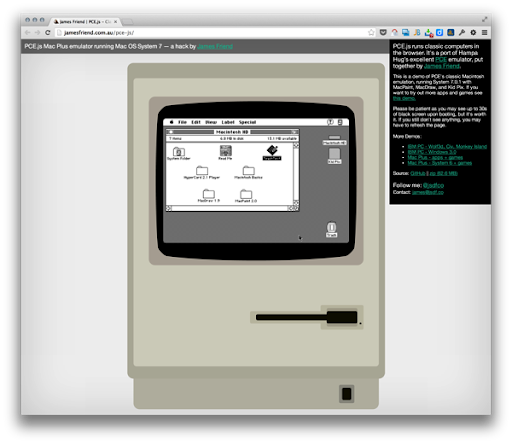The height and width of the screenshot is (444, 512).
Task: Click the contact email link
Action: pos(428,192)
